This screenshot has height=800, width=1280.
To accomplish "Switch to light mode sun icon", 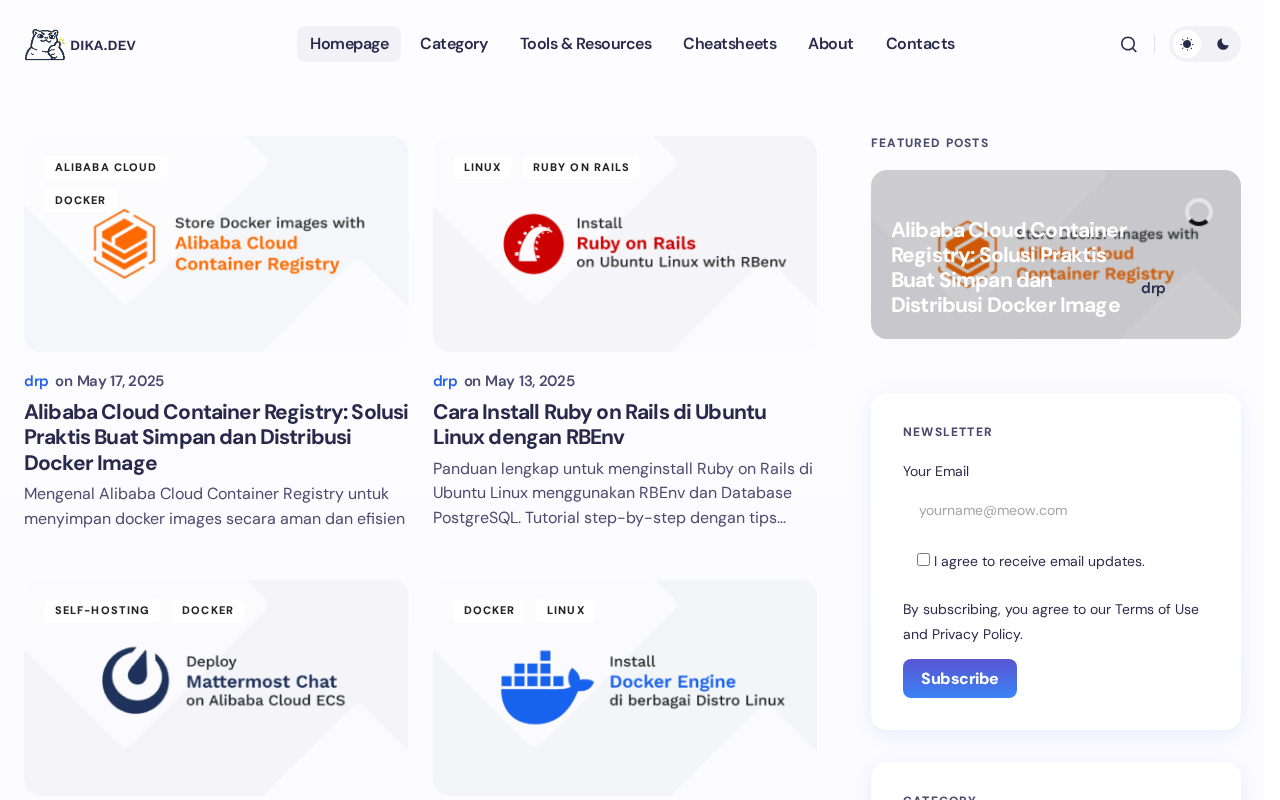I will coord(1187,44).
